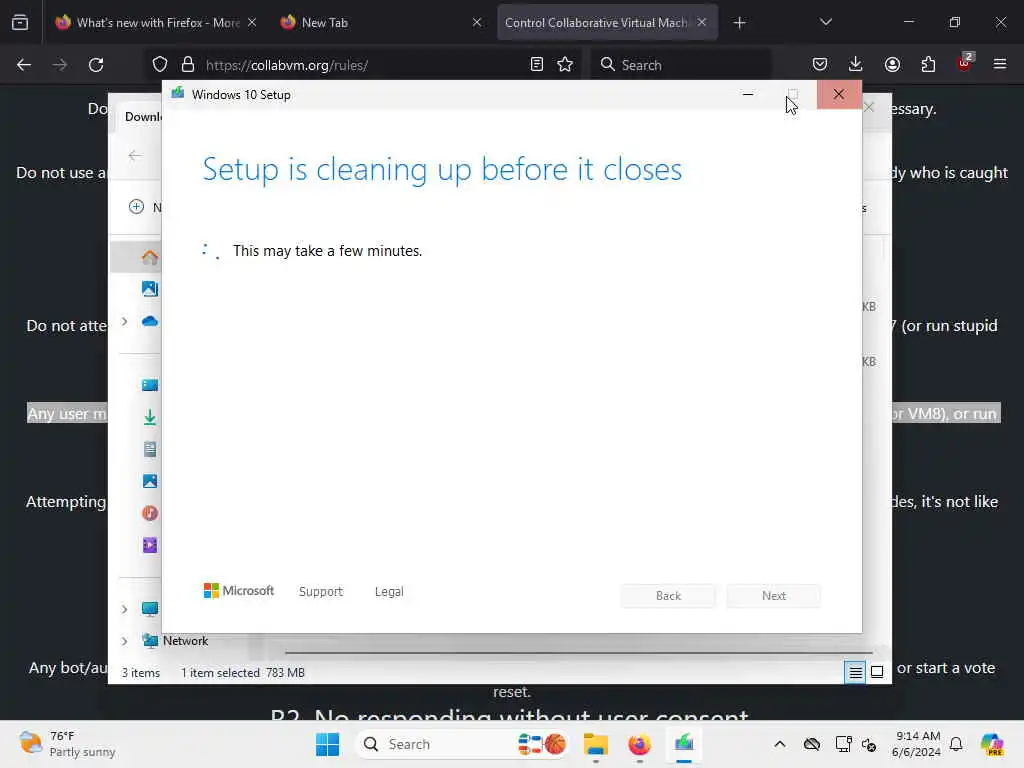
Task: Open Firefox from the taskbar
Action: (639, 744)
